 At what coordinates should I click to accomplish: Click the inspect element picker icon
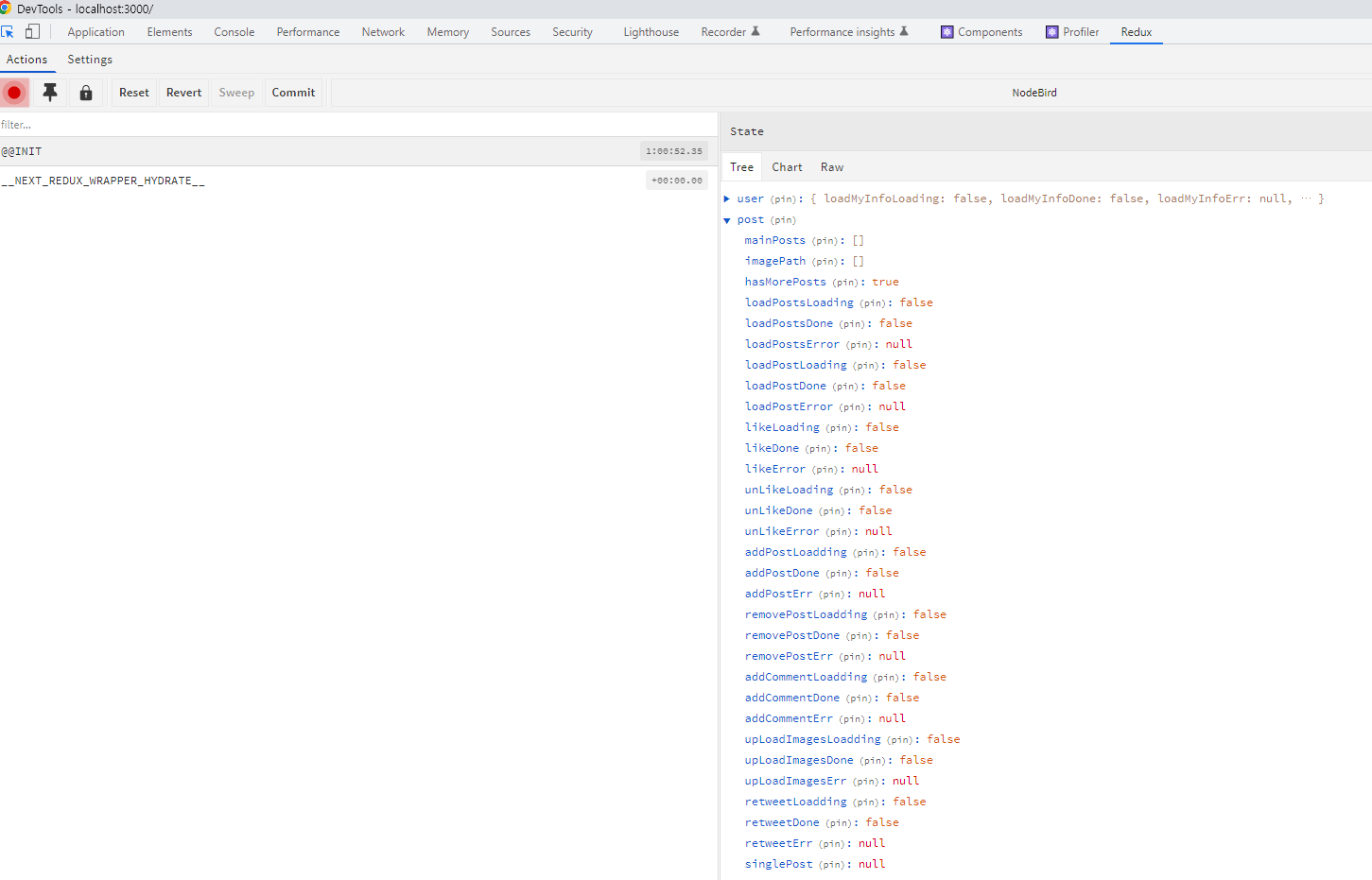8,31
